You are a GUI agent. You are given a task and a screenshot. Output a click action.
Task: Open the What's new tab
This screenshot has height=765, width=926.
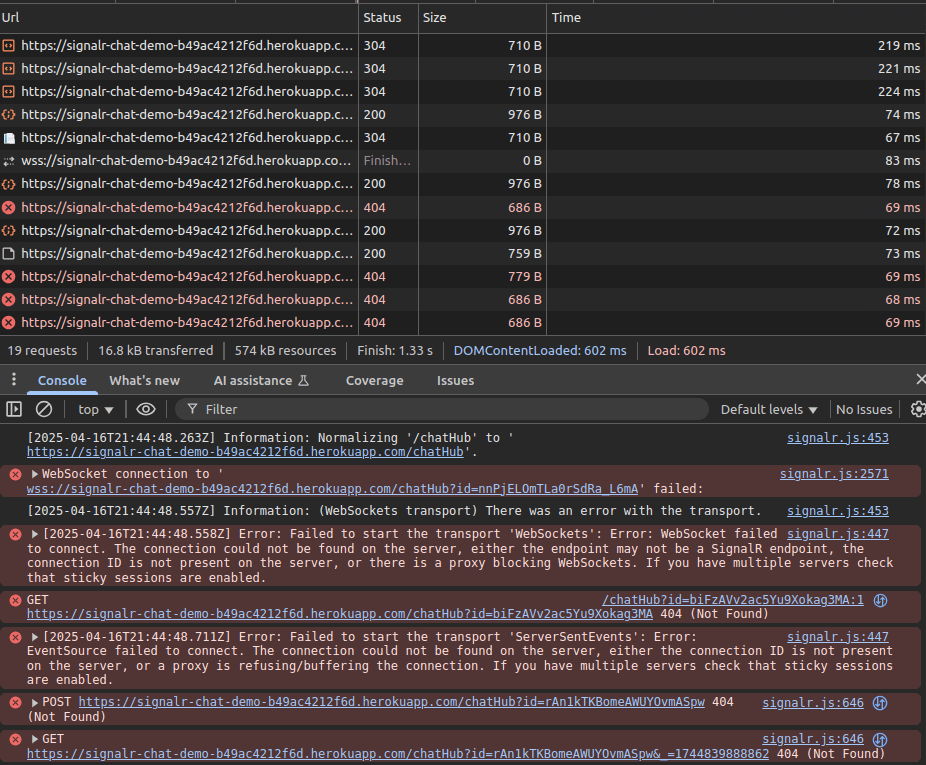tap(144, 380)
